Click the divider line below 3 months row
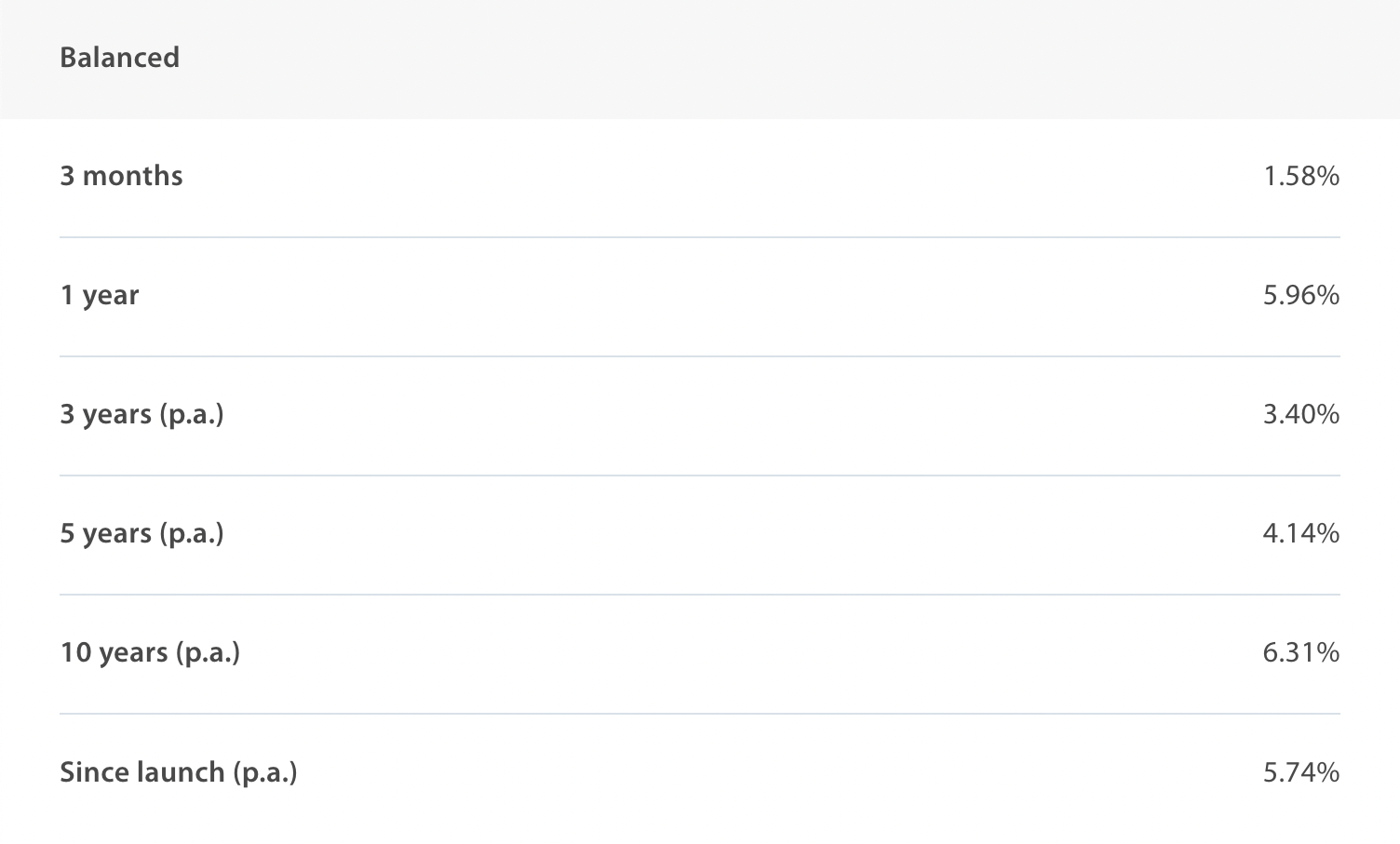This screenshot has height=844, width=1400. pos(700,237)
